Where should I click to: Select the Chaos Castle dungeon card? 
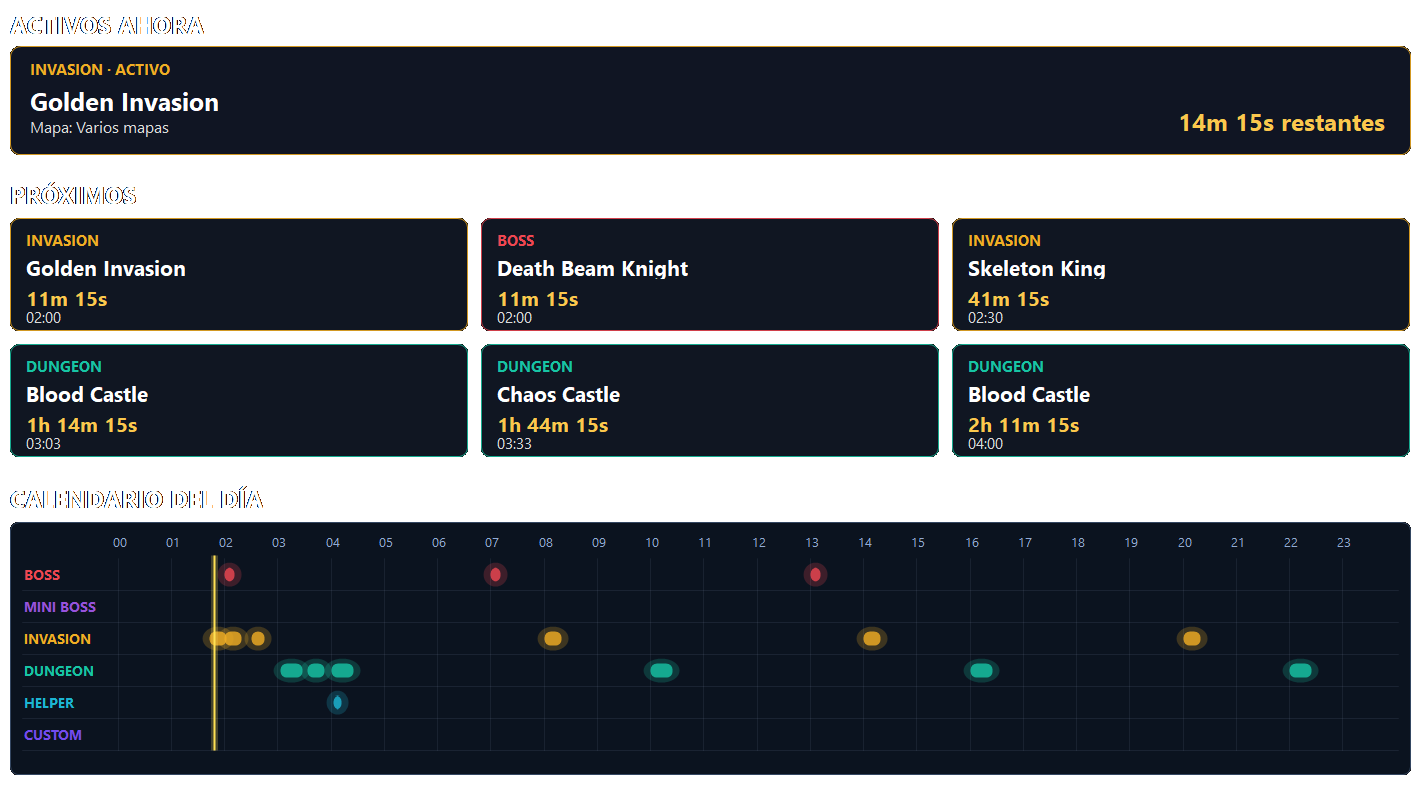click(x=710, y=400)
